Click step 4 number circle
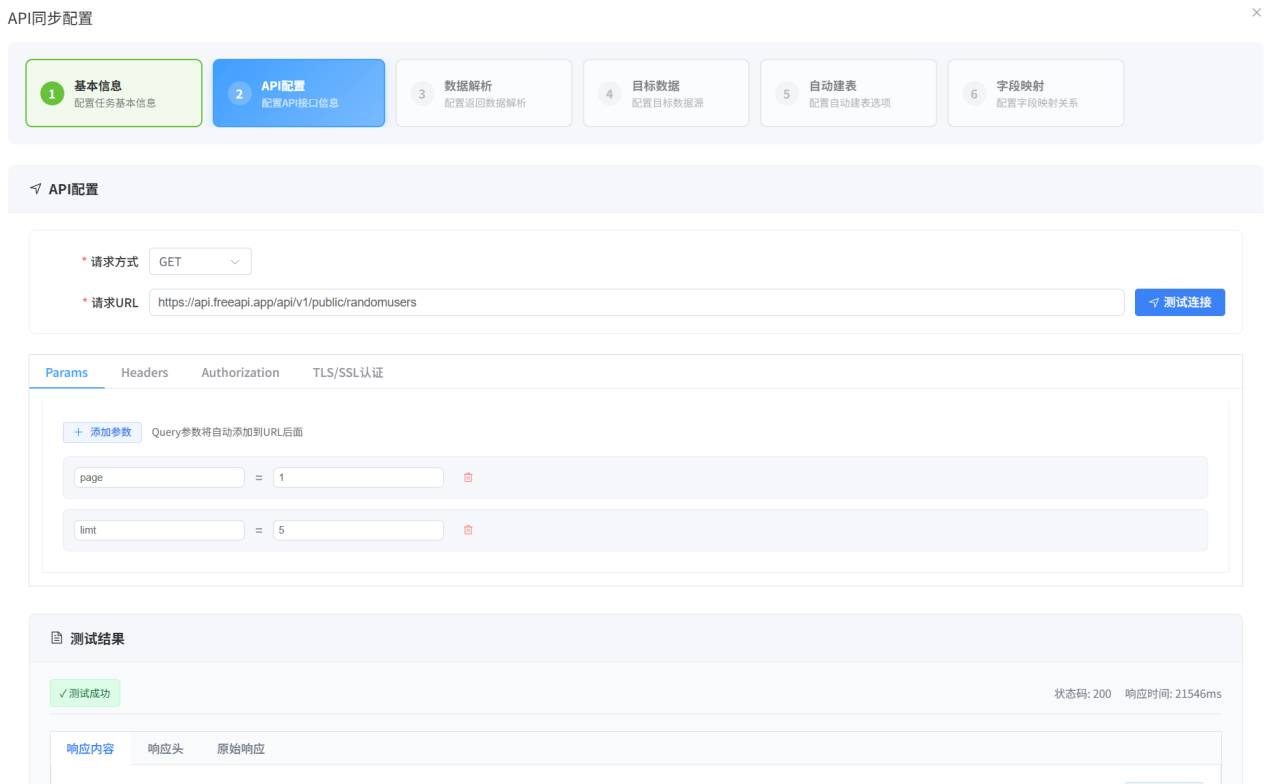This screenshot has width=1267, height=784. pos(609,94)
